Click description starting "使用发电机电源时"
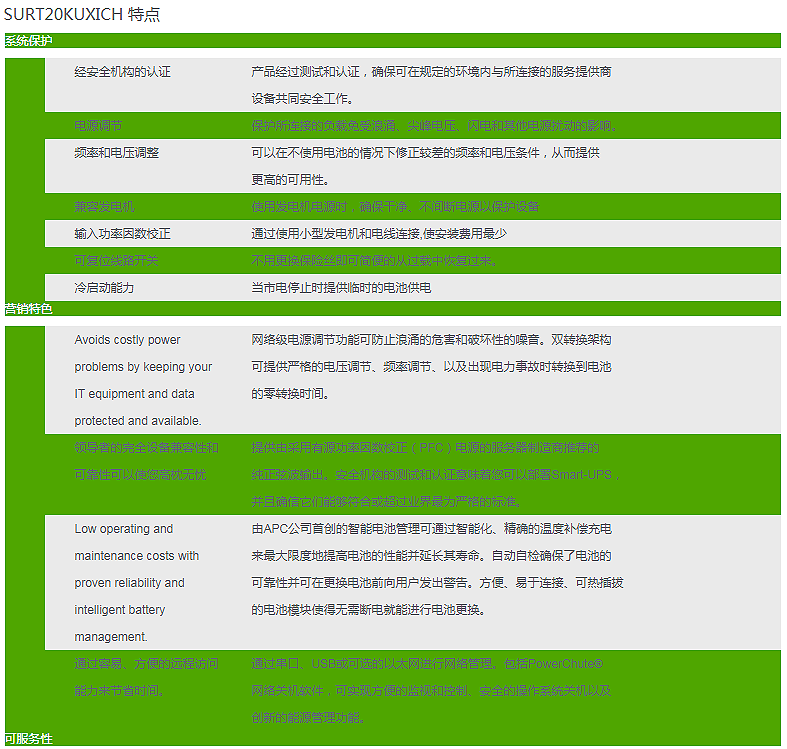This screenshot has height=749, width=787. point(396,207)
